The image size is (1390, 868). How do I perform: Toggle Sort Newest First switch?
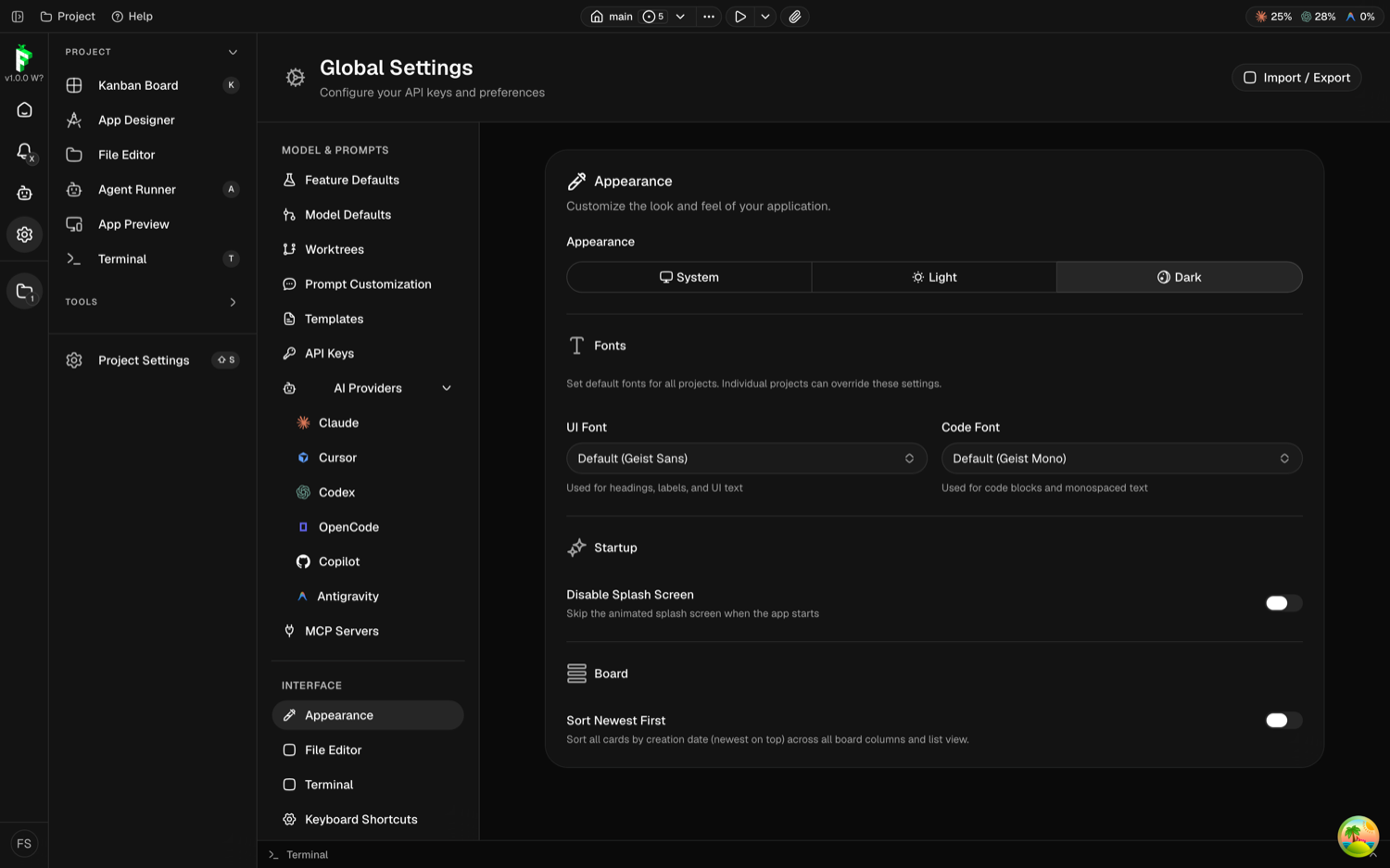[x=1283, y=722]
